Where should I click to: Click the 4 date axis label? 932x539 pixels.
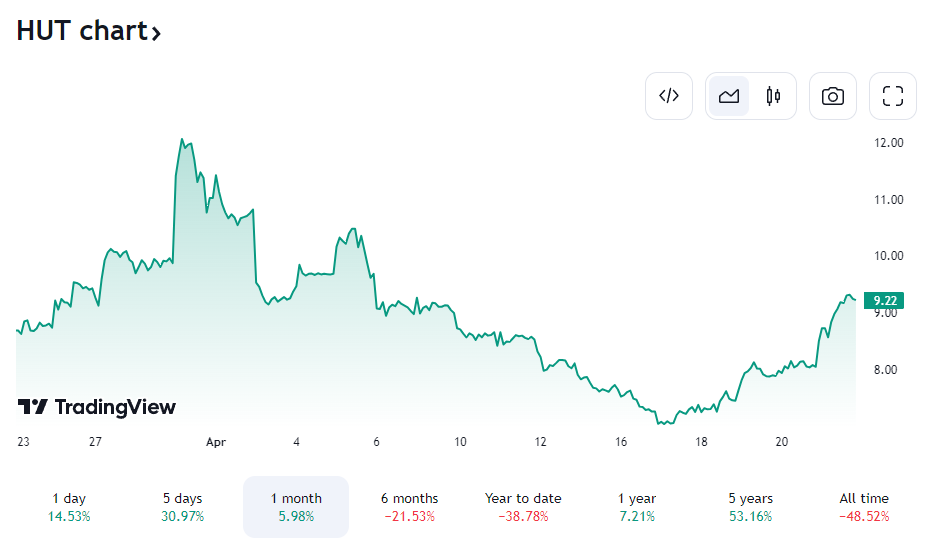pyautogui.click(x=296, y=442)
